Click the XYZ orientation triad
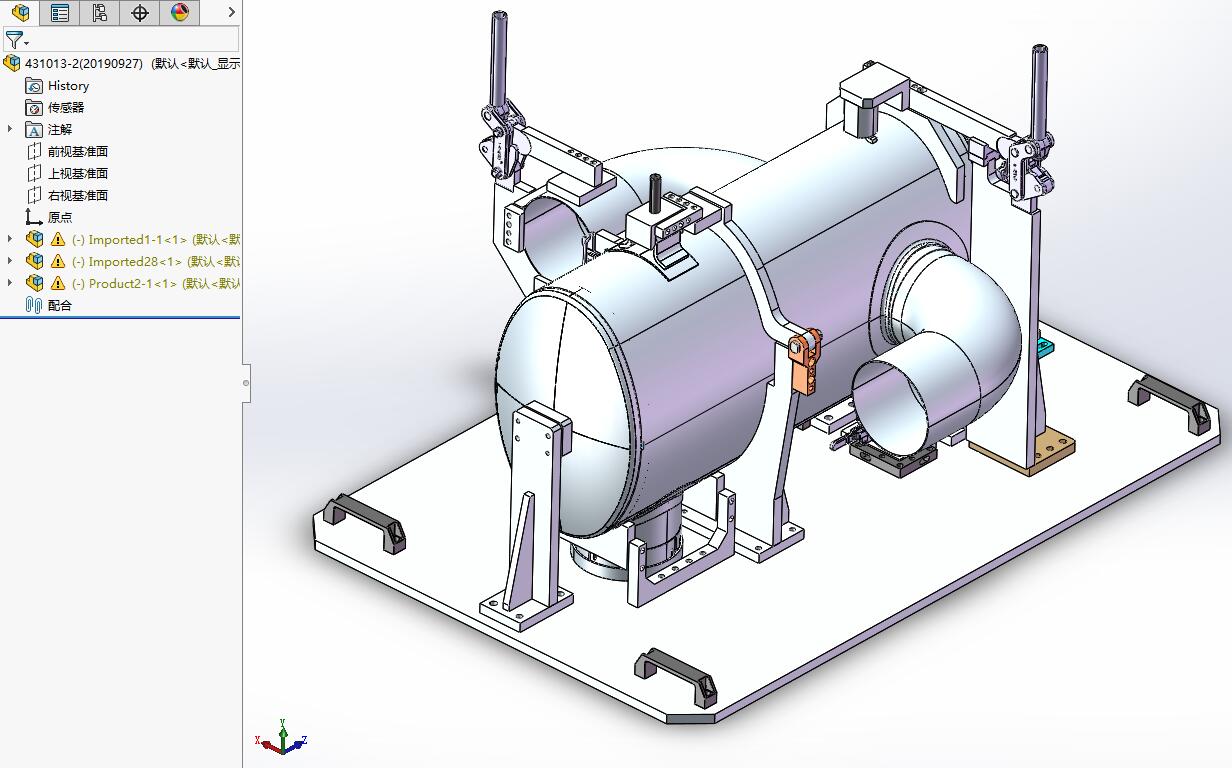1232x768 pixels. coord(281,738)
